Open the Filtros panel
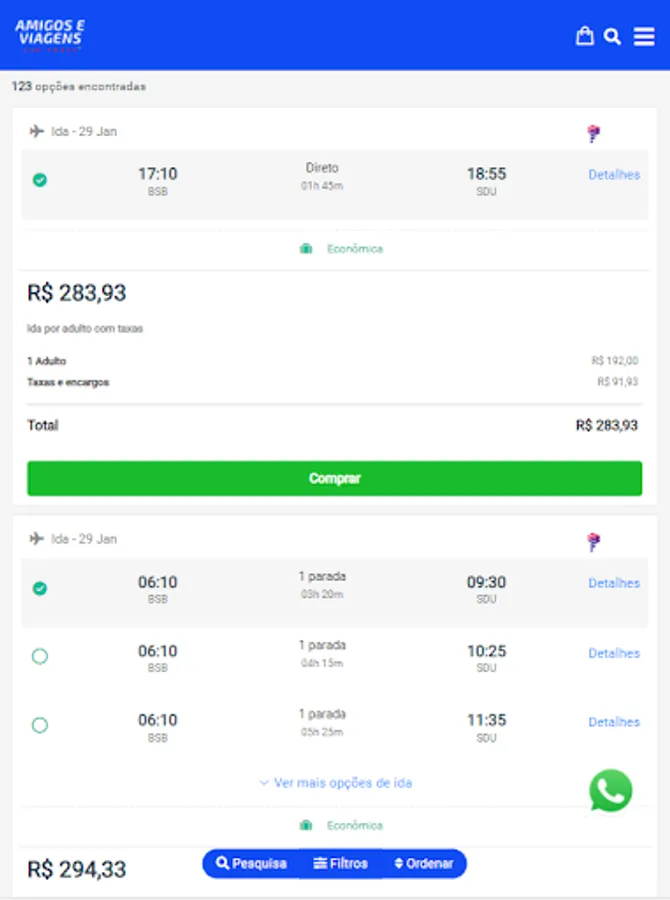 pyautogui.click(x=341, y=863)
